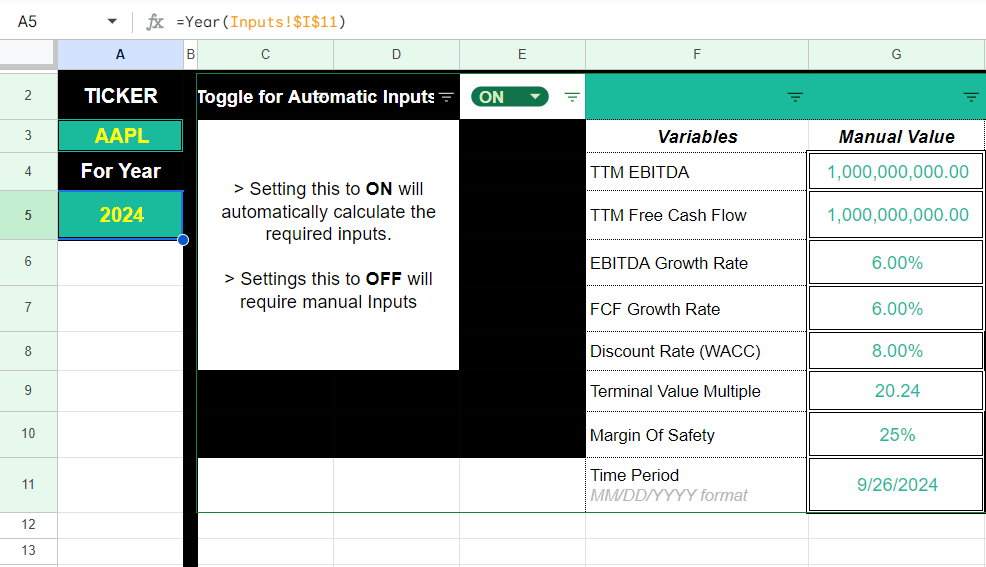Click the 8.00% Discount Rate value cell
The height and width of the screenshot is (567, 986).
[896, 351]
